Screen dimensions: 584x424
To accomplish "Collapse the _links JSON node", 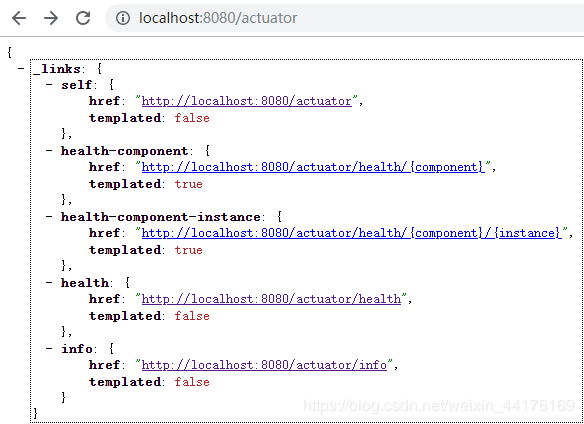I will coord(21,69).
